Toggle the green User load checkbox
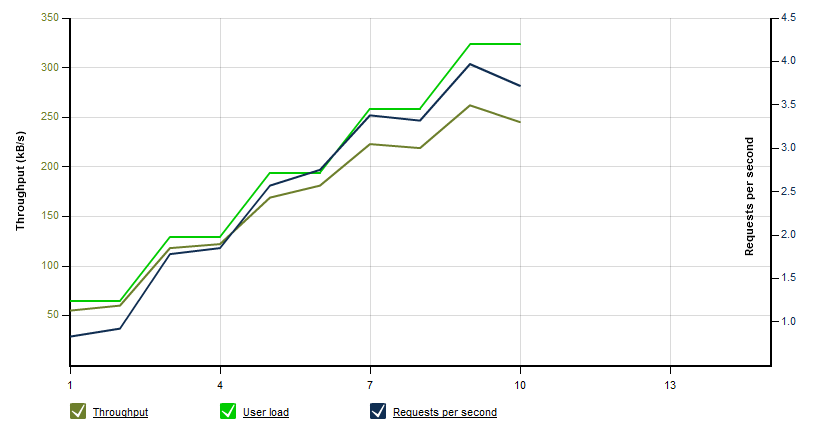 (228, 411)
